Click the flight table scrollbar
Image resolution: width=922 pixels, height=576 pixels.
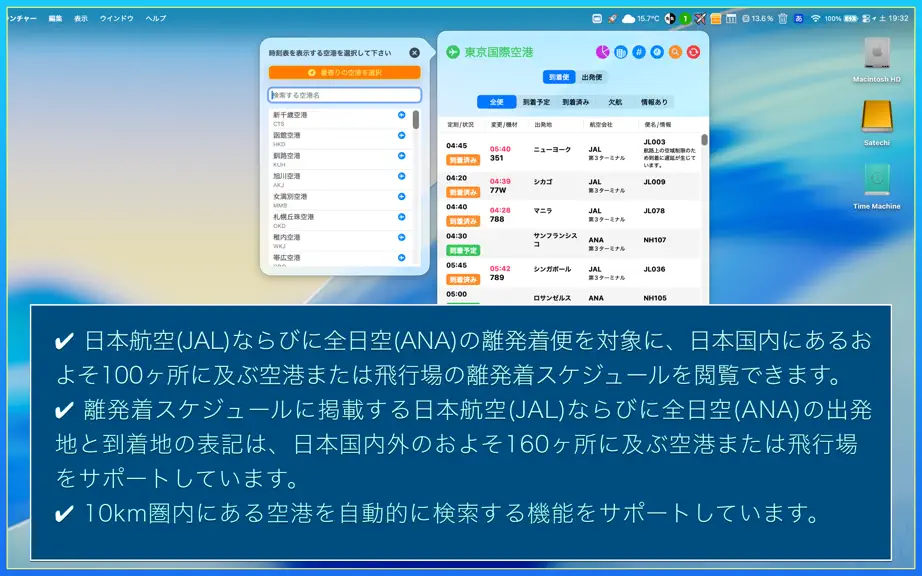[x=704, y=140]
